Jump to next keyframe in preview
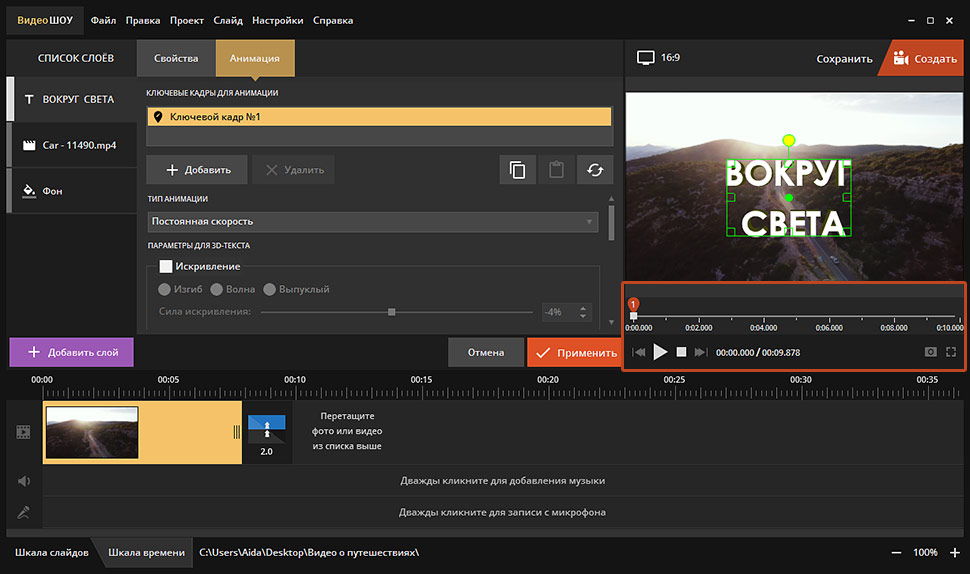The image size is (970, 574). point(700,352)
